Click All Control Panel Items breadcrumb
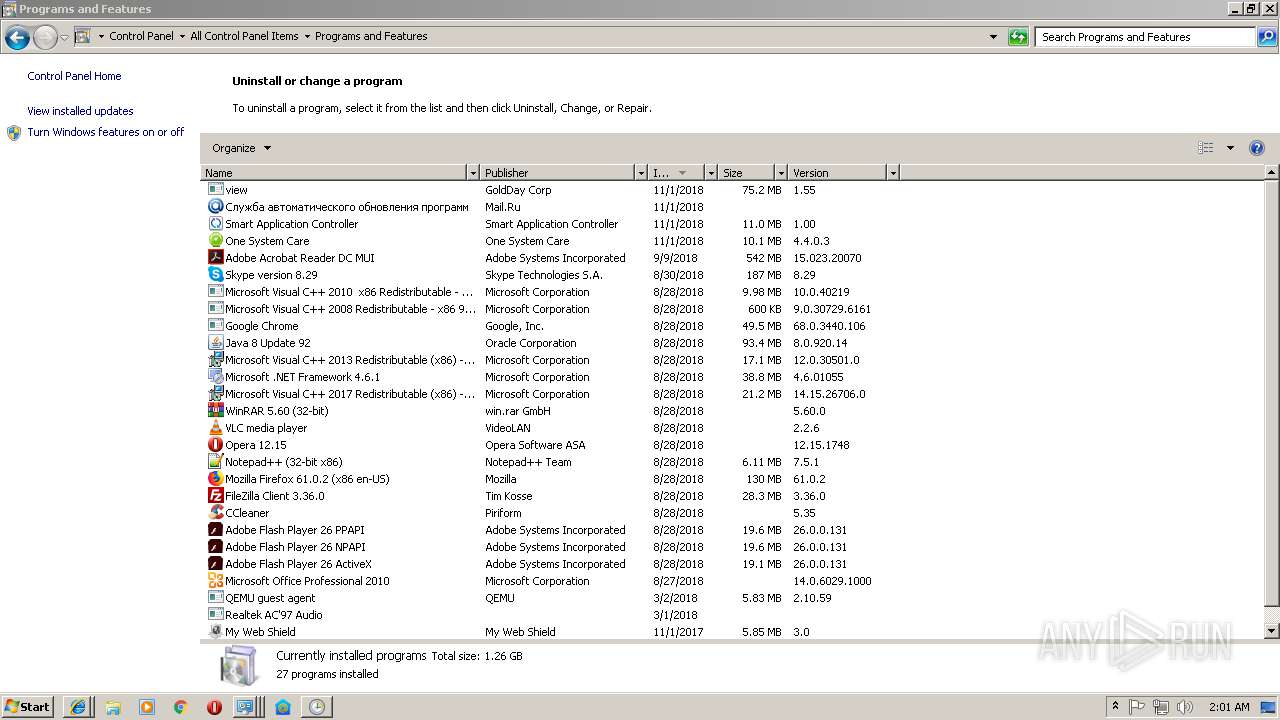 click(244, 36)
